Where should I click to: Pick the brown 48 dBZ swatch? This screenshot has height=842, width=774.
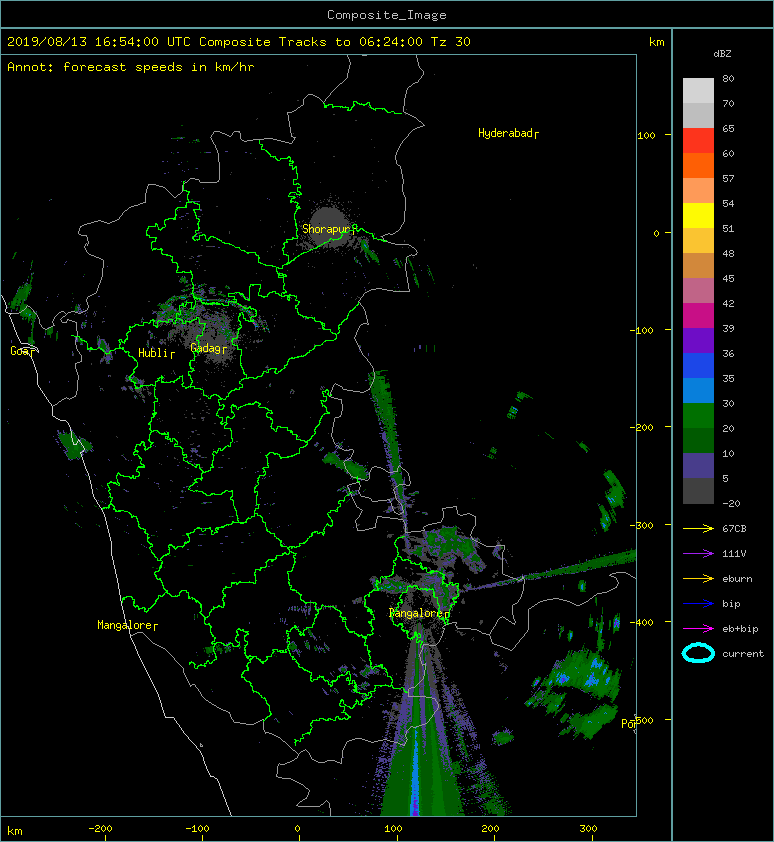[x=698, y=265]
